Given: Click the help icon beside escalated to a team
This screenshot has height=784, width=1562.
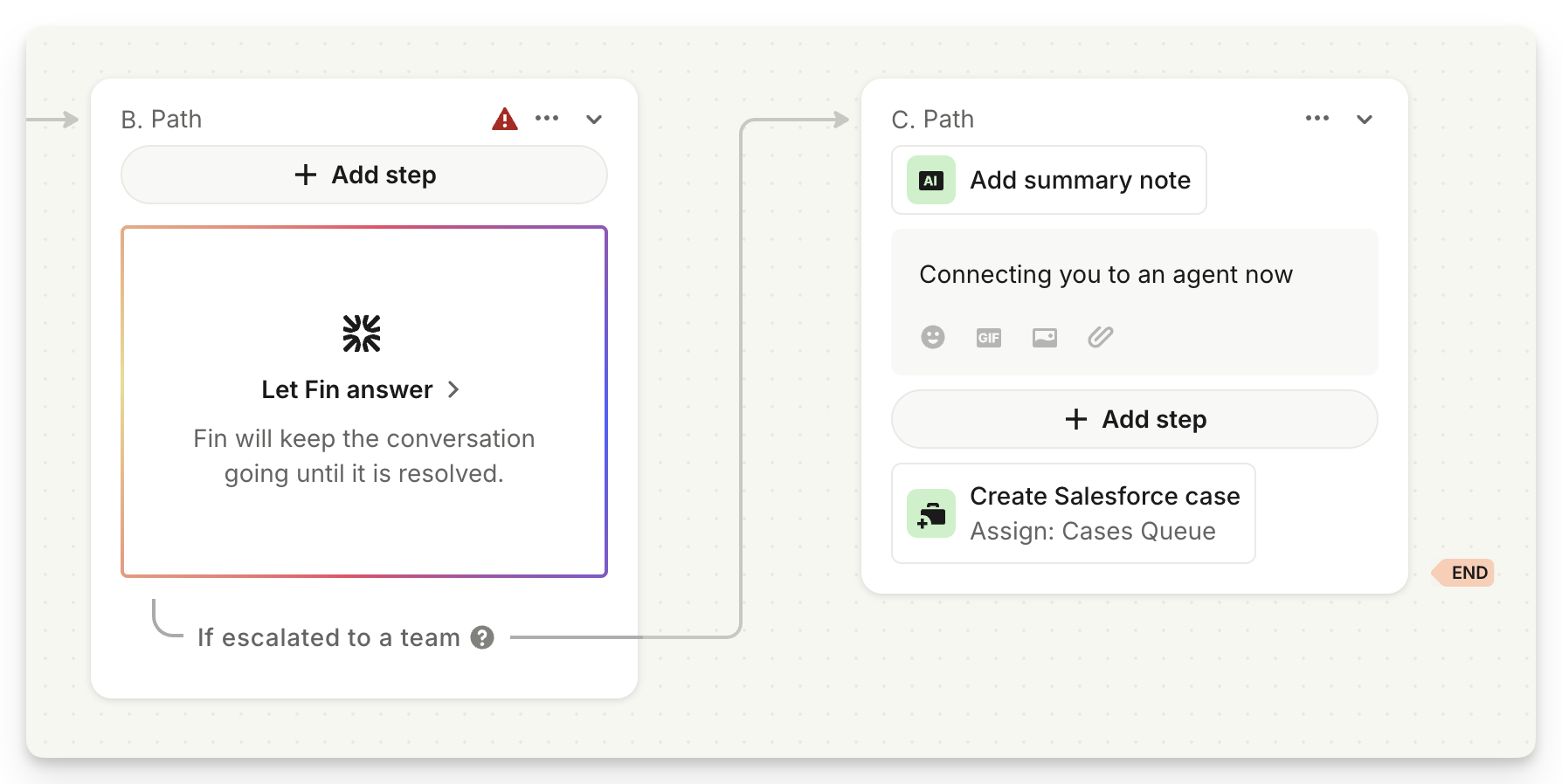Looking at the screenshot, I should [482, 637].
